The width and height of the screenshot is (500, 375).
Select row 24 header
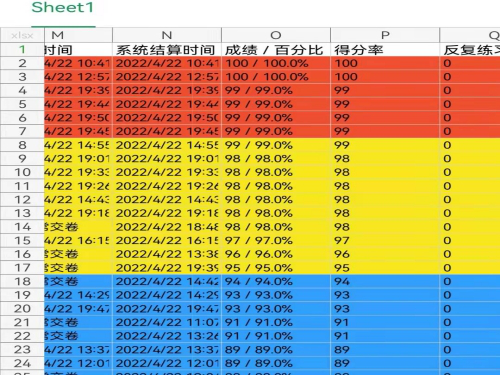[x=22, y=363]
